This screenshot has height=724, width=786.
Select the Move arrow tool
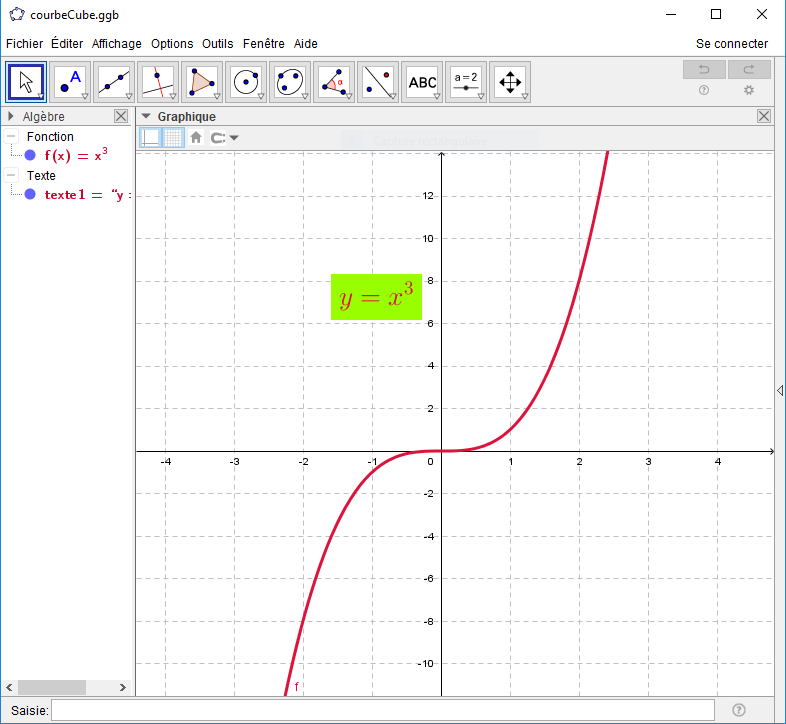point(26,82)
